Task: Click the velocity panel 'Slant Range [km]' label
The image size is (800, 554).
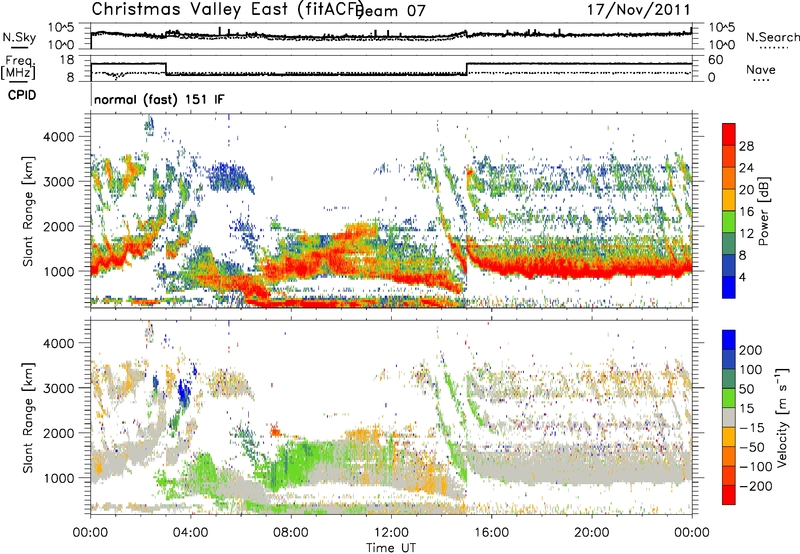Action: click(x=28, y=417)
